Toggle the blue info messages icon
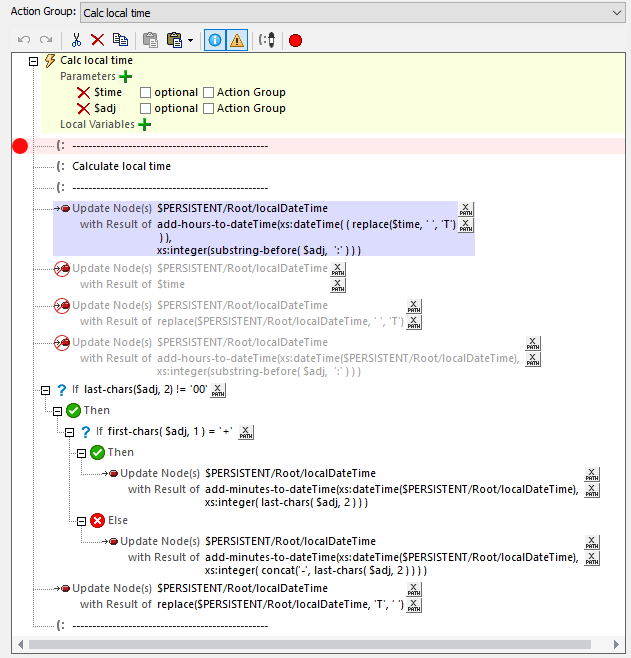631x658 pixels. [x=214, y=40]
